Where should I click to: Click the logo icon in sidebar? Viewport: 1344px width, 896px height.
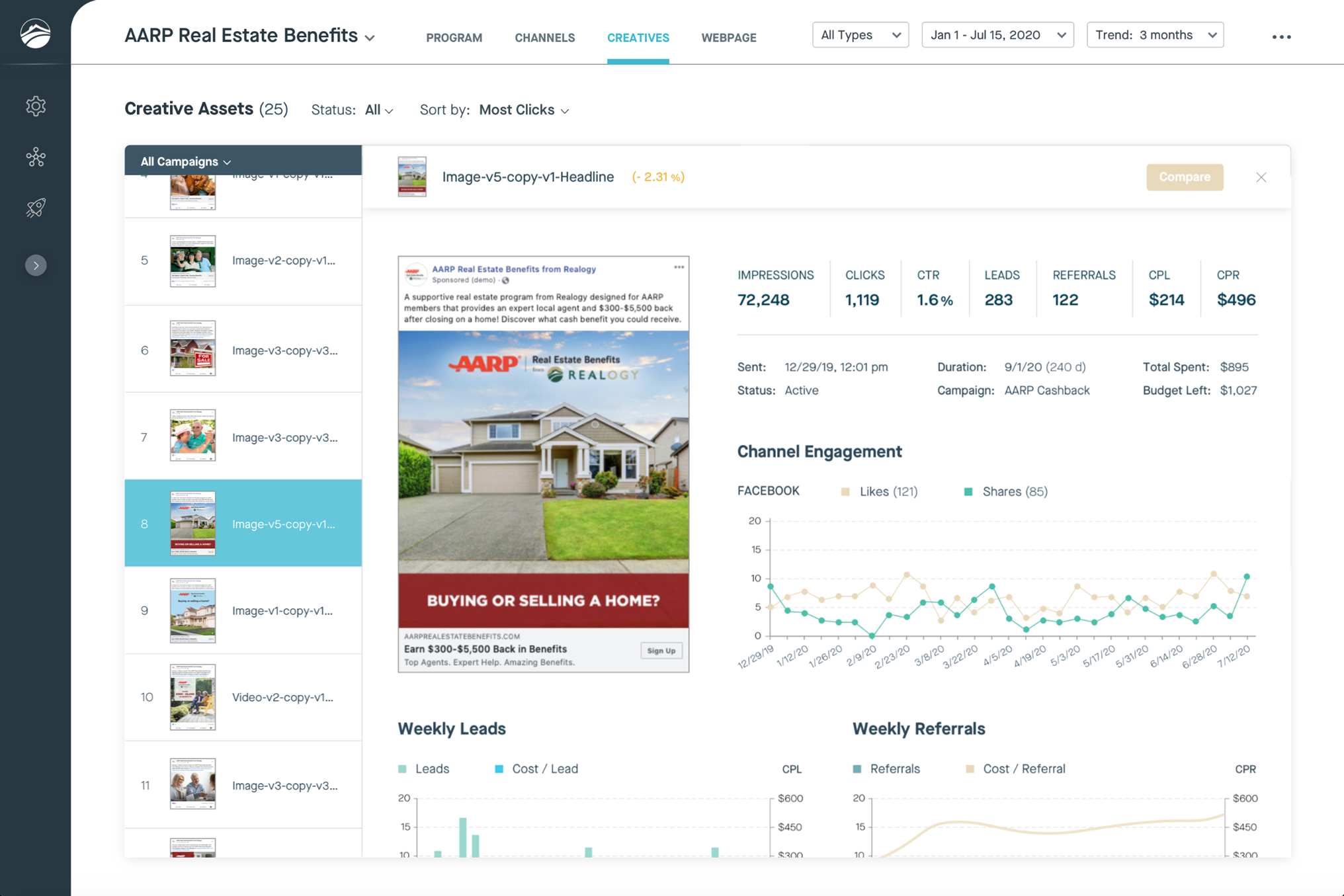click(35, 33)
